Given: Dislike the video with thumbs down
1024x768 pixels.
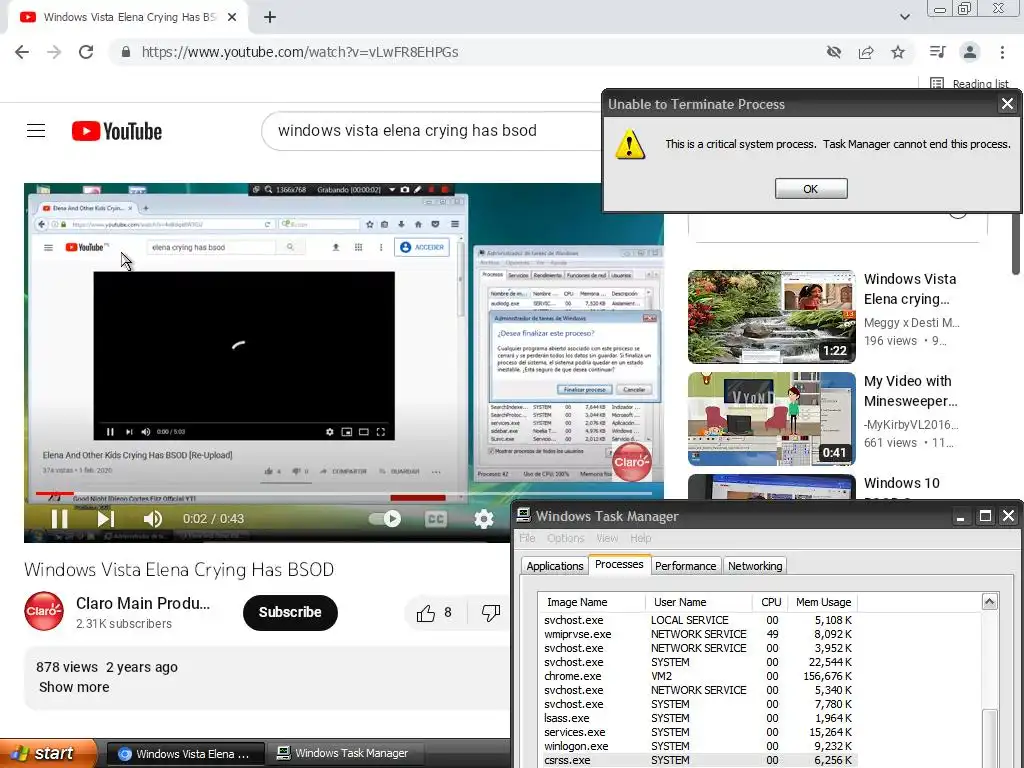Looking at the screenshot, I should (490, 613).
